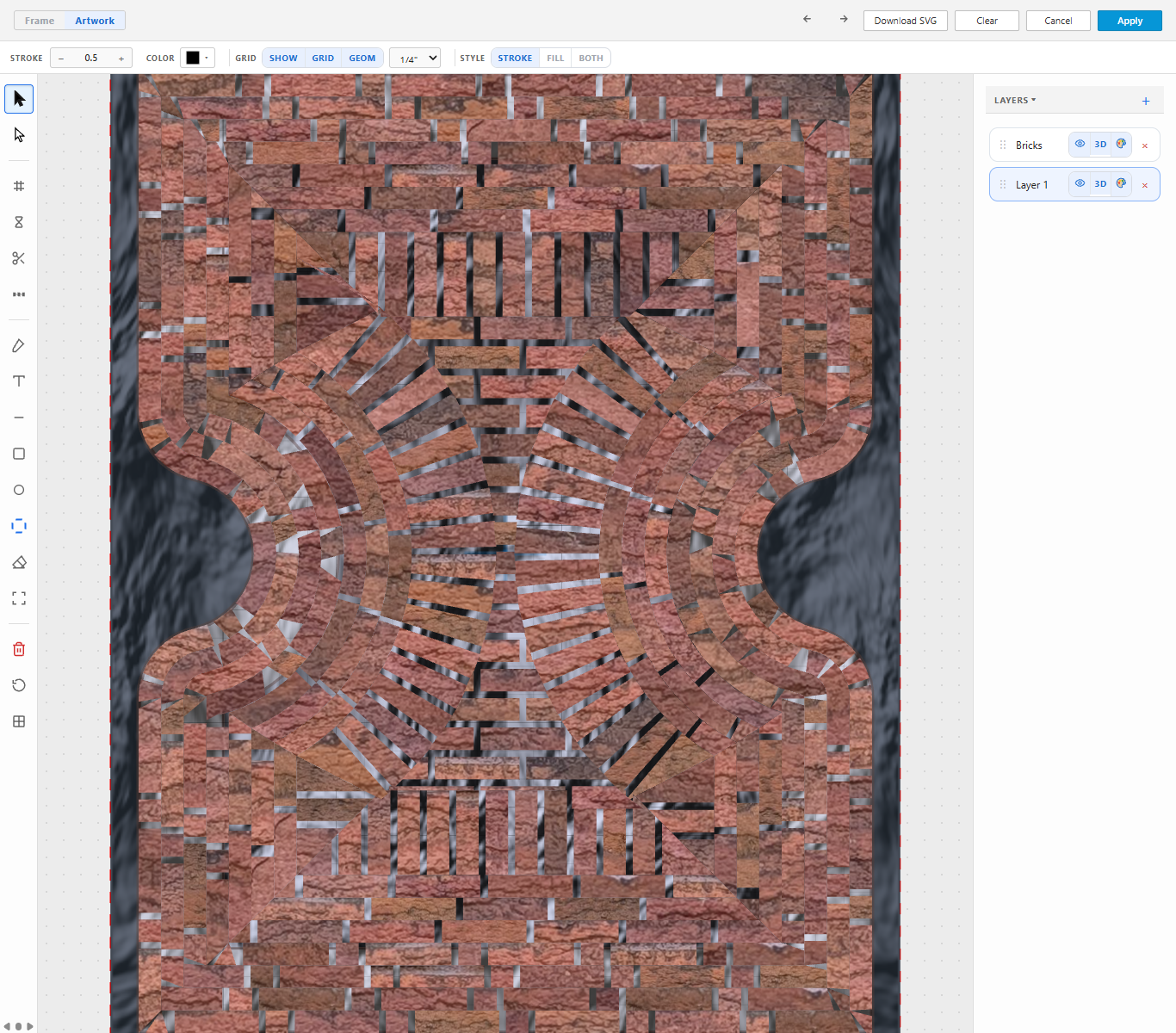
Task: Click the black stroke color swatch
Action: pyautogui.click(x=193, y=58)
